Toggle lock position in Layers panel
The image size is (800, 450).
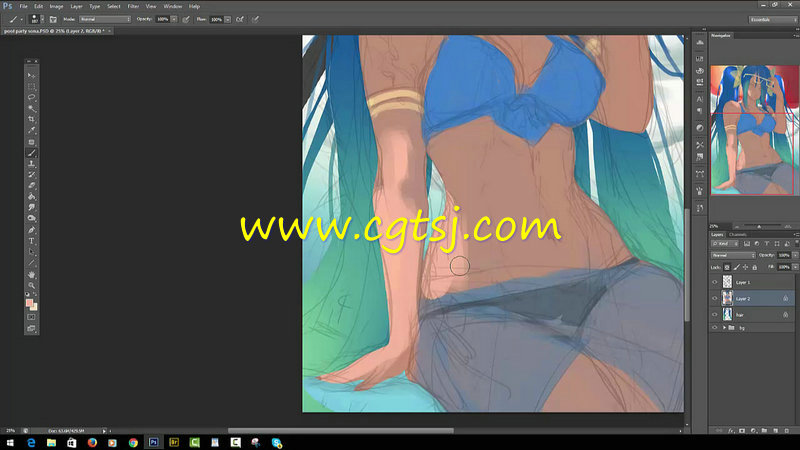[x=745, y=267]
